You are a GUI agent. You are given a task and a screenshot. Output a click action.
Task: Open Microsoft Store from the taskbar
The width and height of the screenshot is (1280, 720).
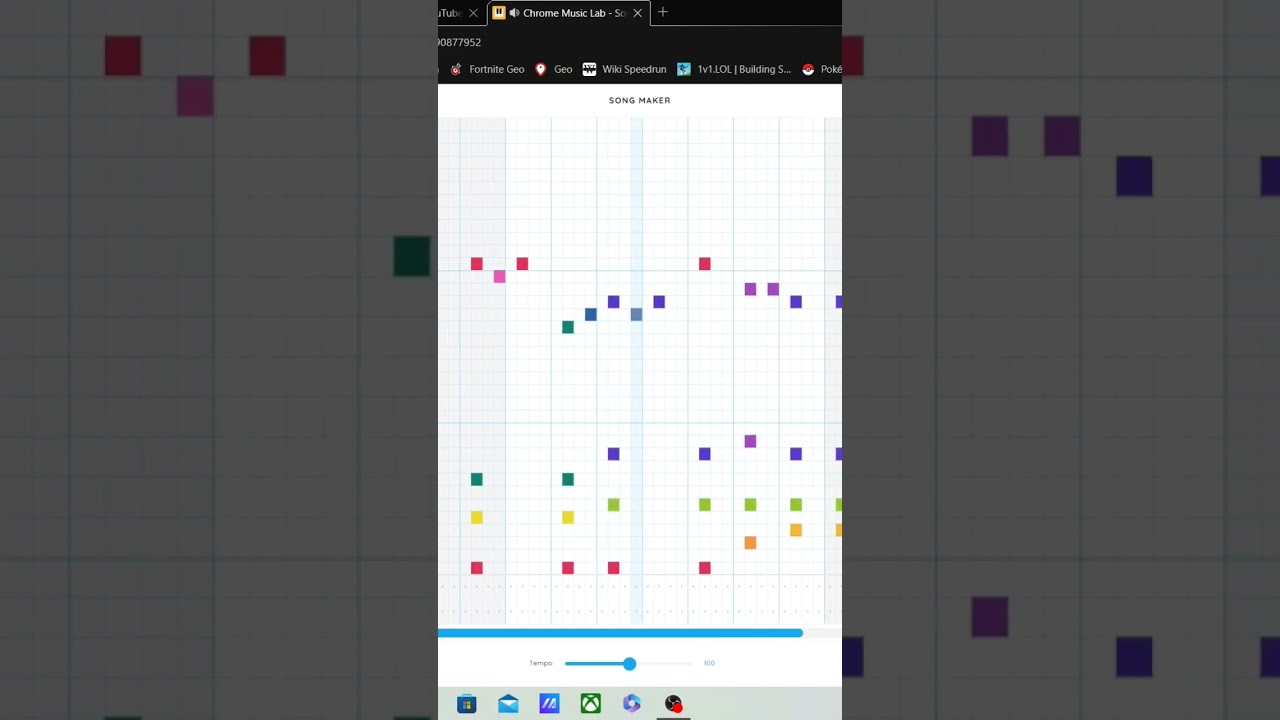click(x=466, y=704)
